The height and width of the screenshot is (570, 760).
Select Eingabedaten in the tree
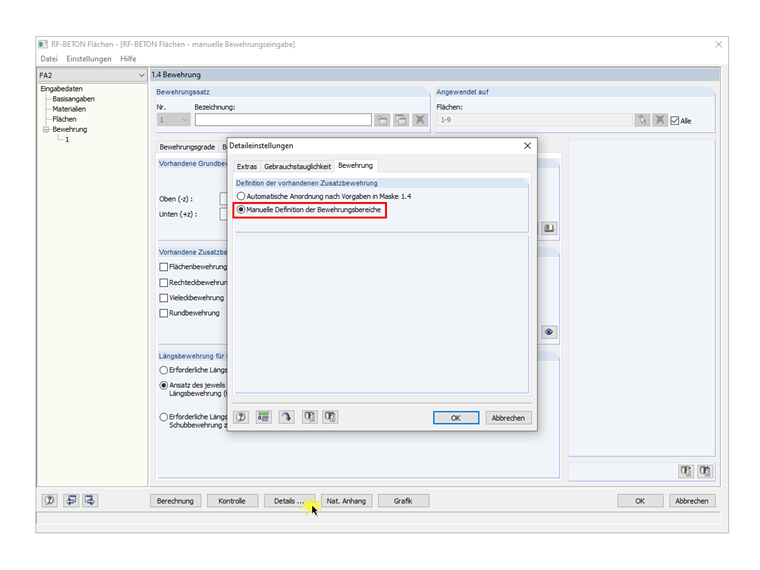click(x=62, y=89)
